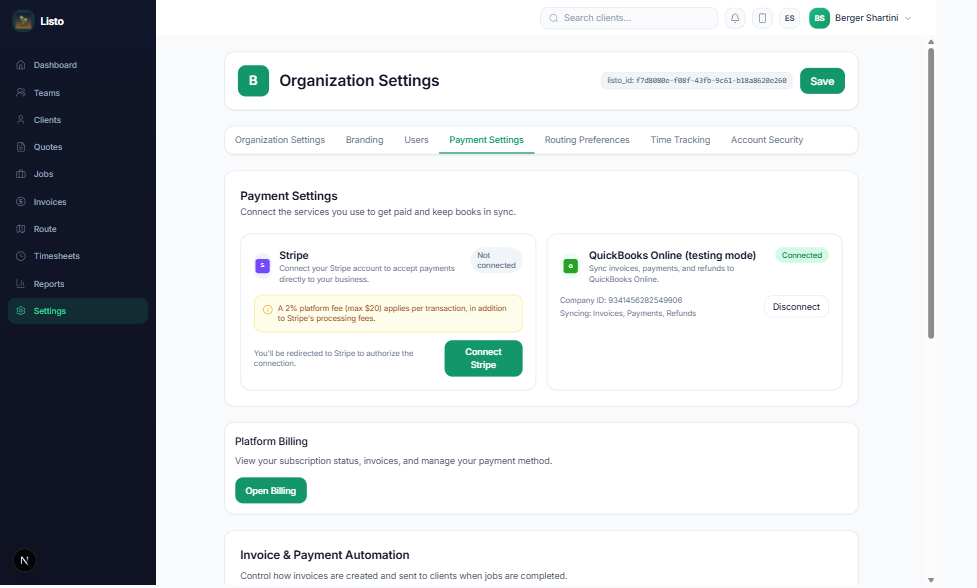Click the Syncing: Invoices, Payments, Refunds text

[x=627, y=313]
